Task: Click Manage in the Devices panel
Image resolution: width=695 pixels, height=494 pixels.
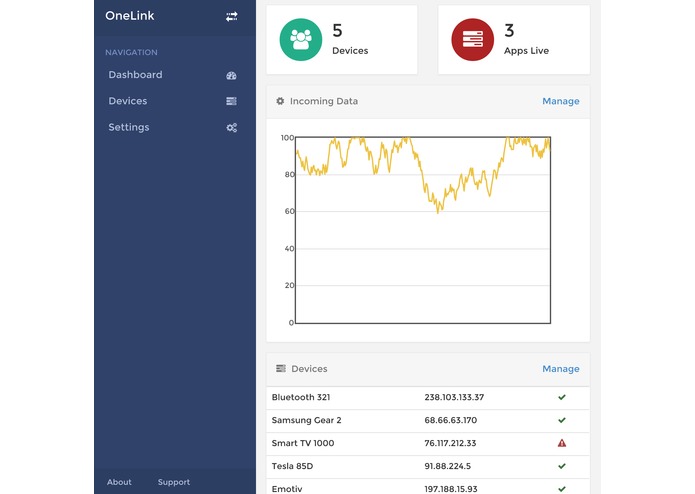Action: pyautogui.click(x=561, y=369)
